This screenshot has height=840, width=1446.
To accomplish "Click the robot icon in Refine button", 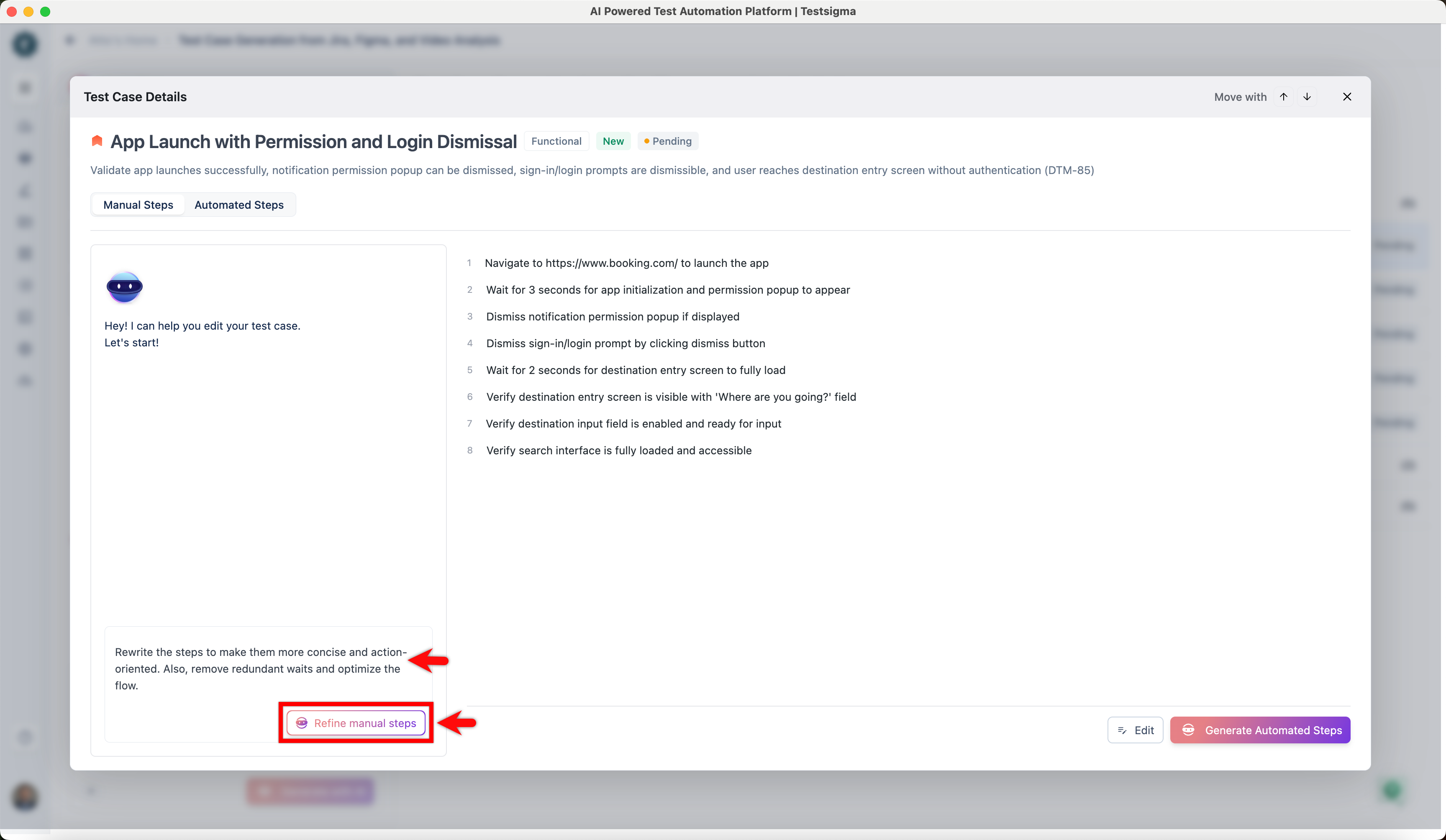I will [x=302, y=723].
